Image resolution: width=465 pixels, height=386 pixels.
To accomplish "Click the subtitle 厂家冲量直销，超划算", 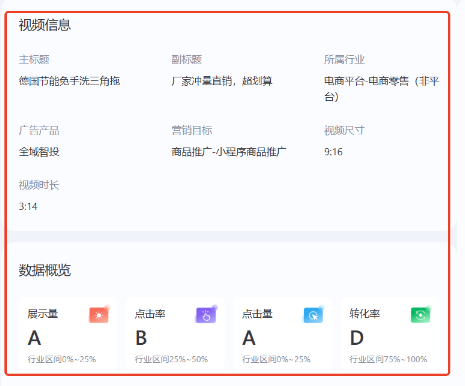I will [x=222, y=81].
